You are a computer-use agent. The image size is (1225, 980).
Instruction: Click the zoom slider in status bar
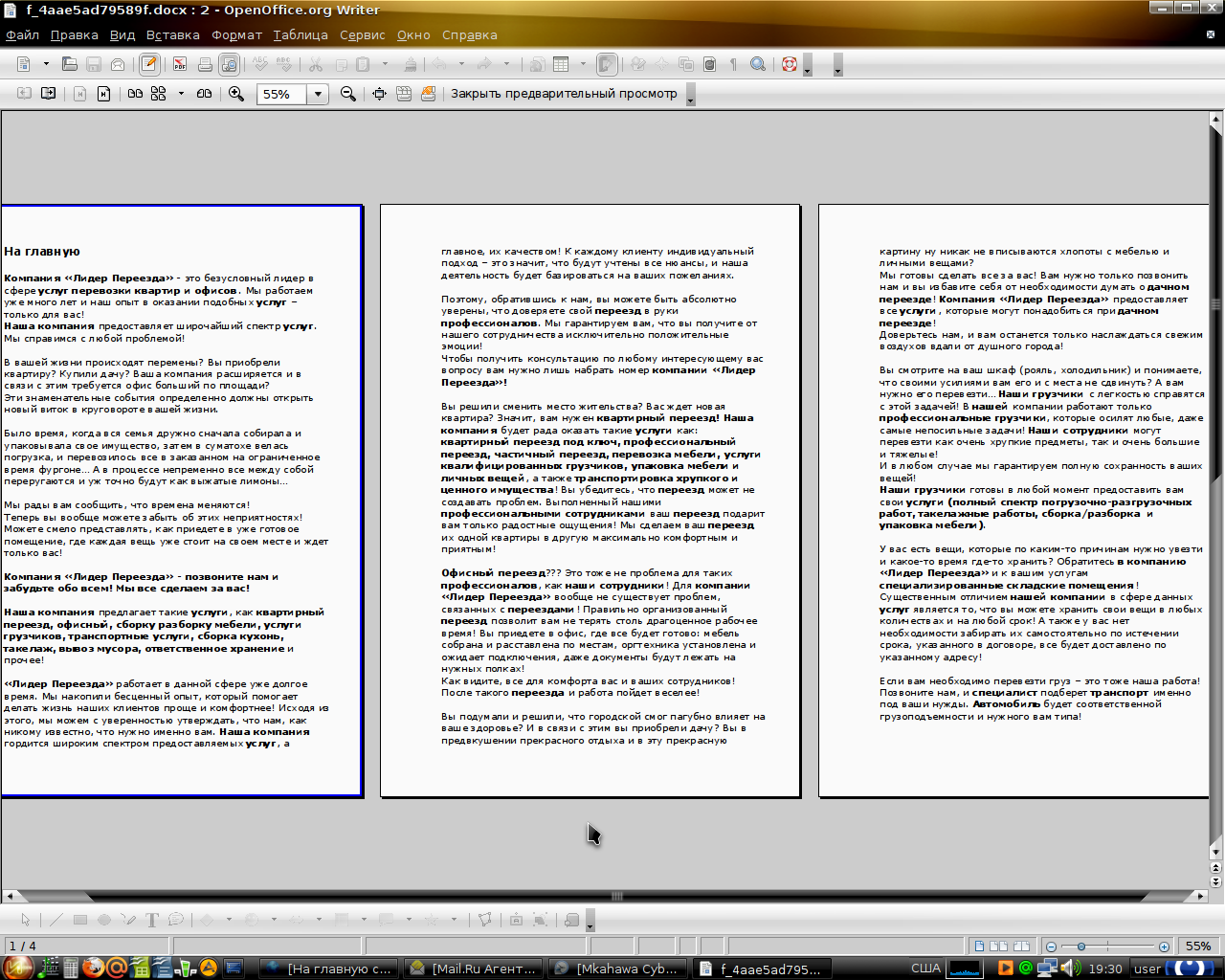[x=1106, y=946]
